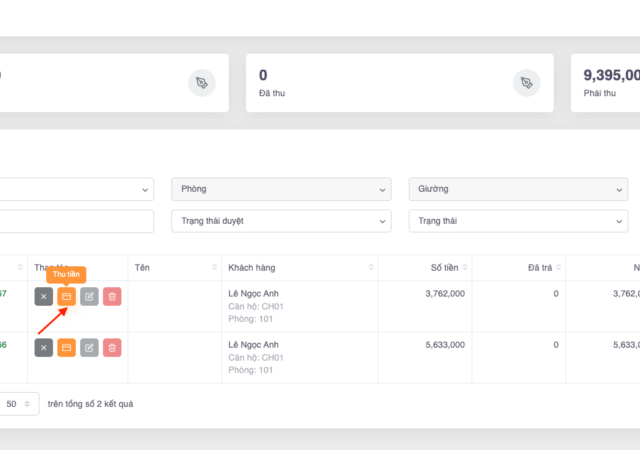Change the page size selector showing 50
The image size is (640, 450).
[18, 404]
